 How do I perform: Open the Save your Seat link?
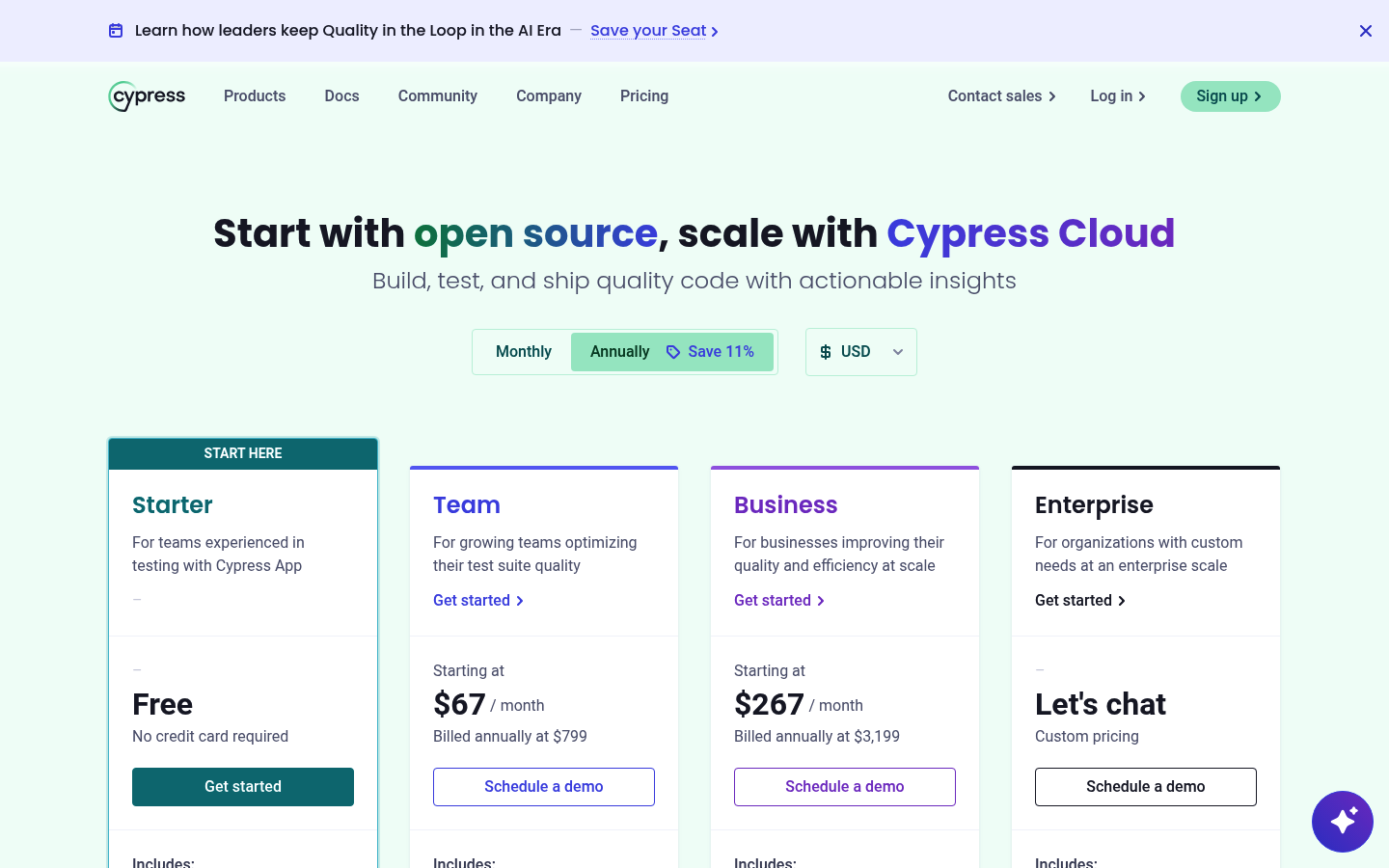click(x=654, y=31)
